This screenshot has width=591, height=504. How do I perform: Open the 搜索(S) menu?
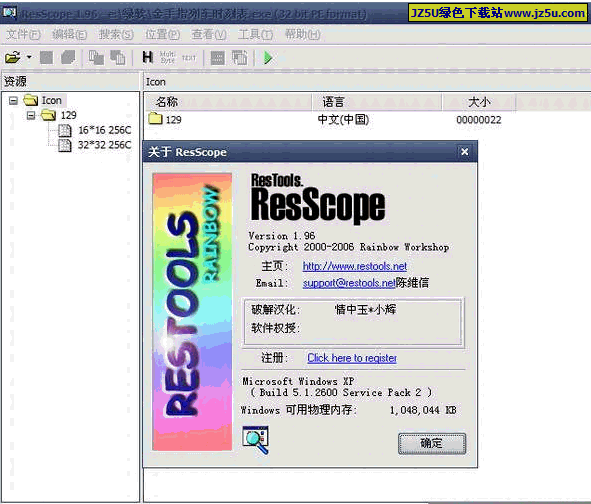116,35
